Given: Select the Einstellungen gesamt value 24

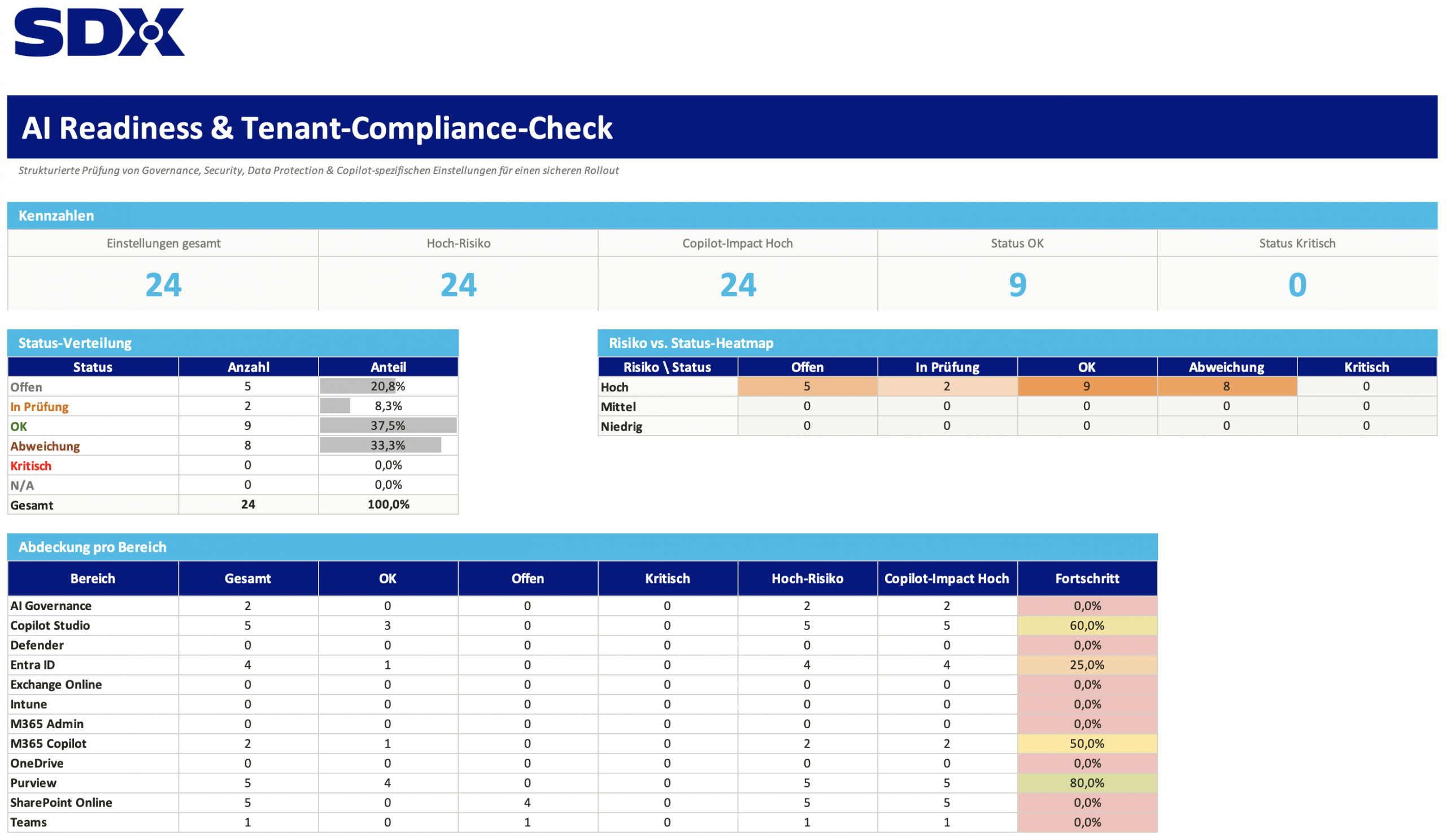Looking at the screenshot, I should [x=164, y=285].
